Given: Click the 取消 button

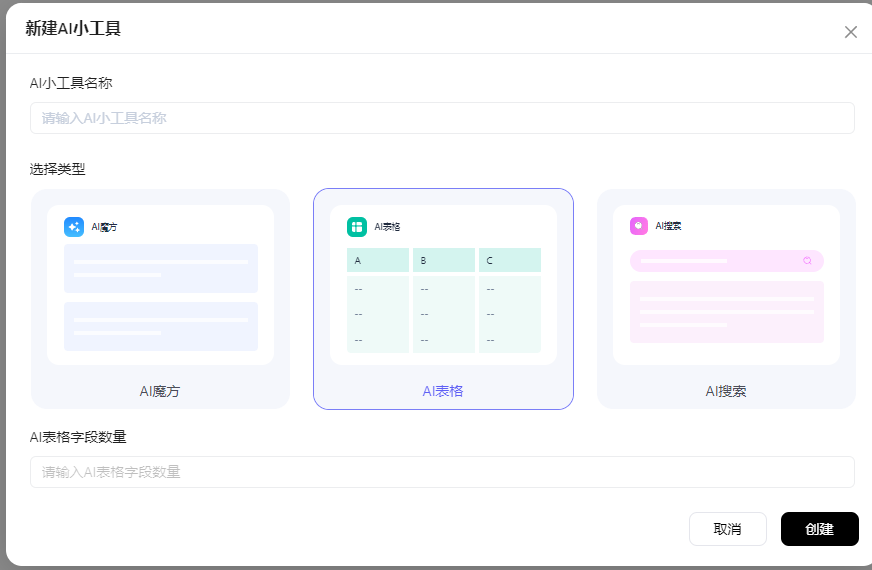Looking at the screenshot, I should [727, 529].
